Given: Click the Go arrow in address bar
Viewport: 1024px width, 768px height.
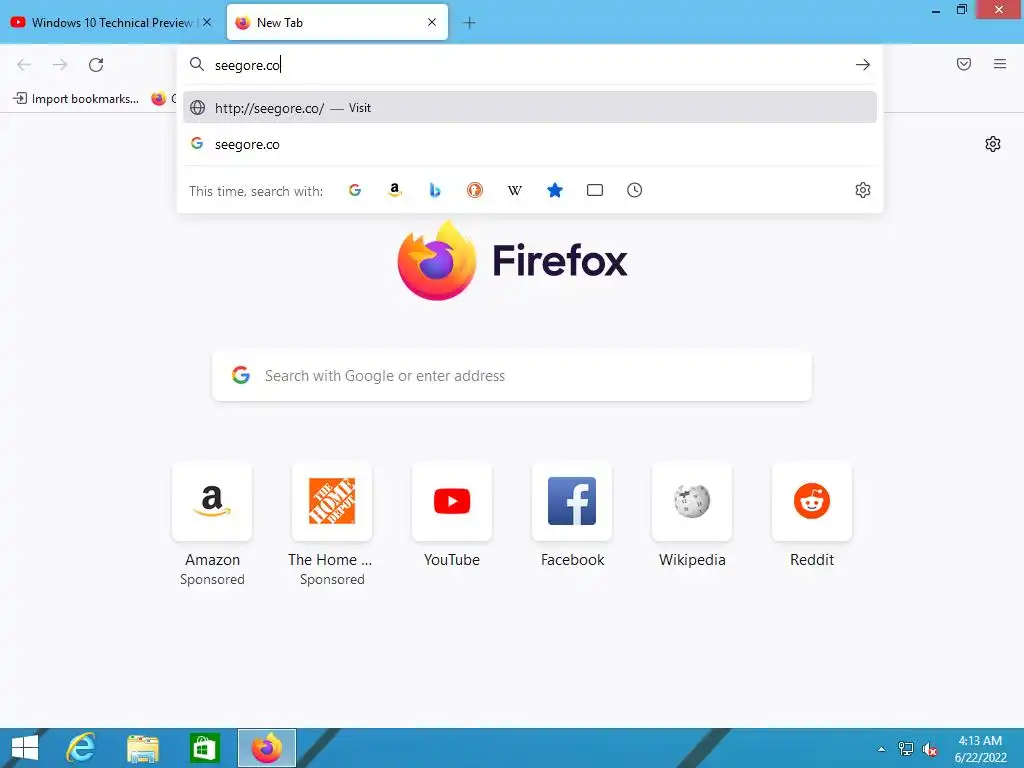Looking at the screenshot, I should tap(863, 65).
